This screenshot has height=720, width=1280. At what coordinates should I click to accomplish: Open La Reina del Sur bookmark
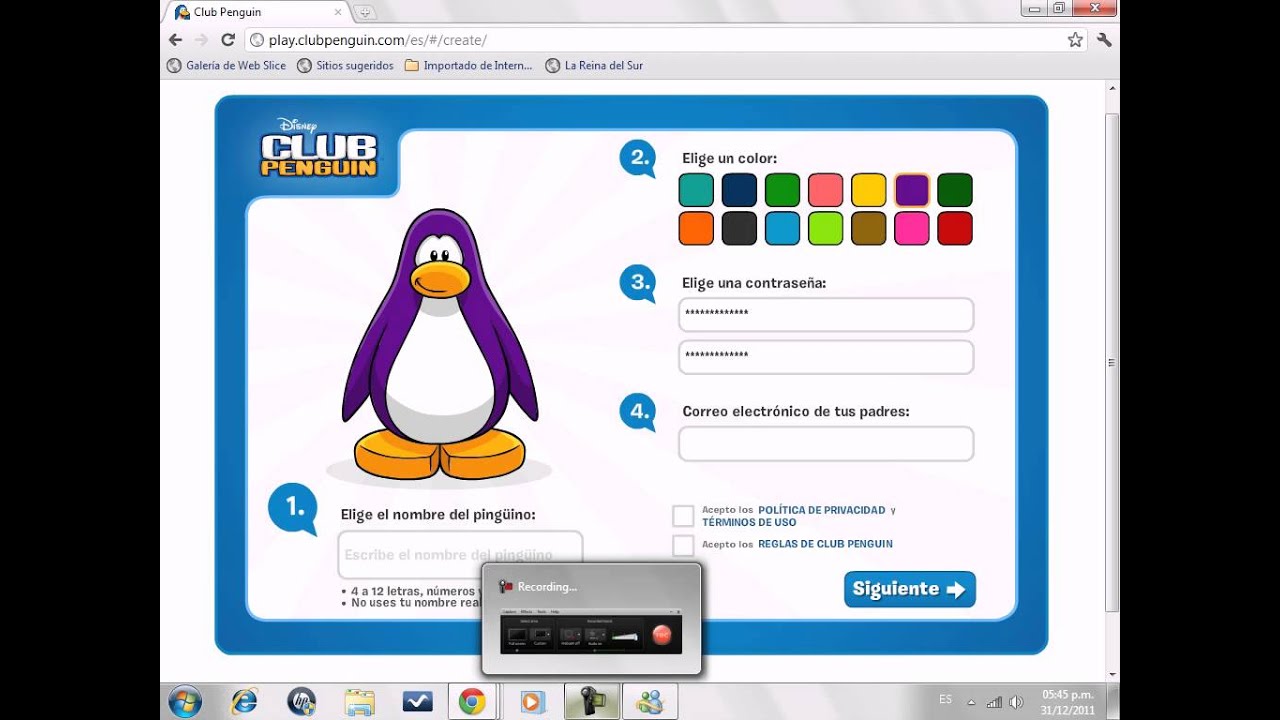594,65
